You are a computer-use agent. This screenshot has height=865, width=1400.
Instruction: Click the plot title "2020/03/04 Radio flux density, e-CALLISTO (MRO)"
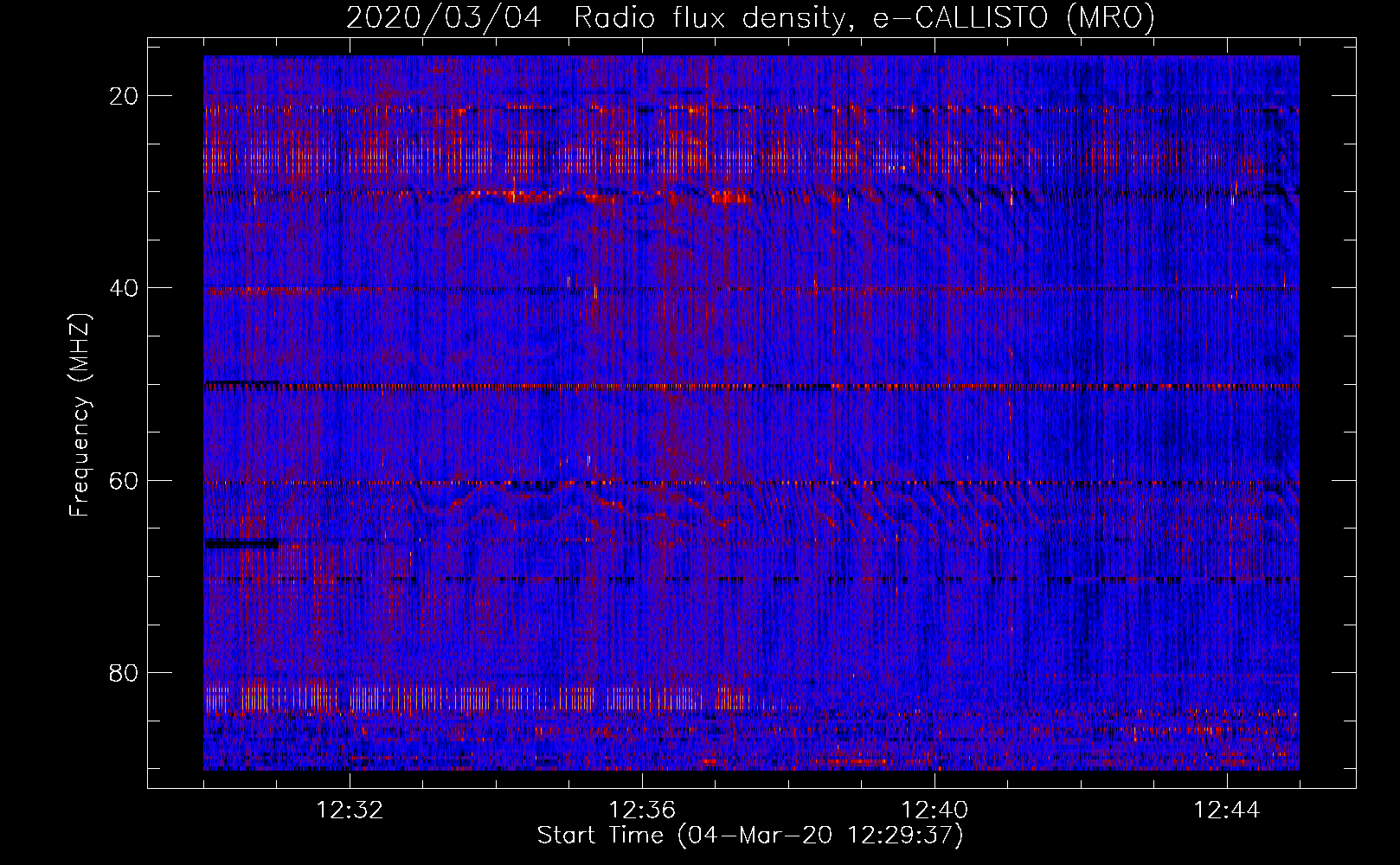point(750,17)
